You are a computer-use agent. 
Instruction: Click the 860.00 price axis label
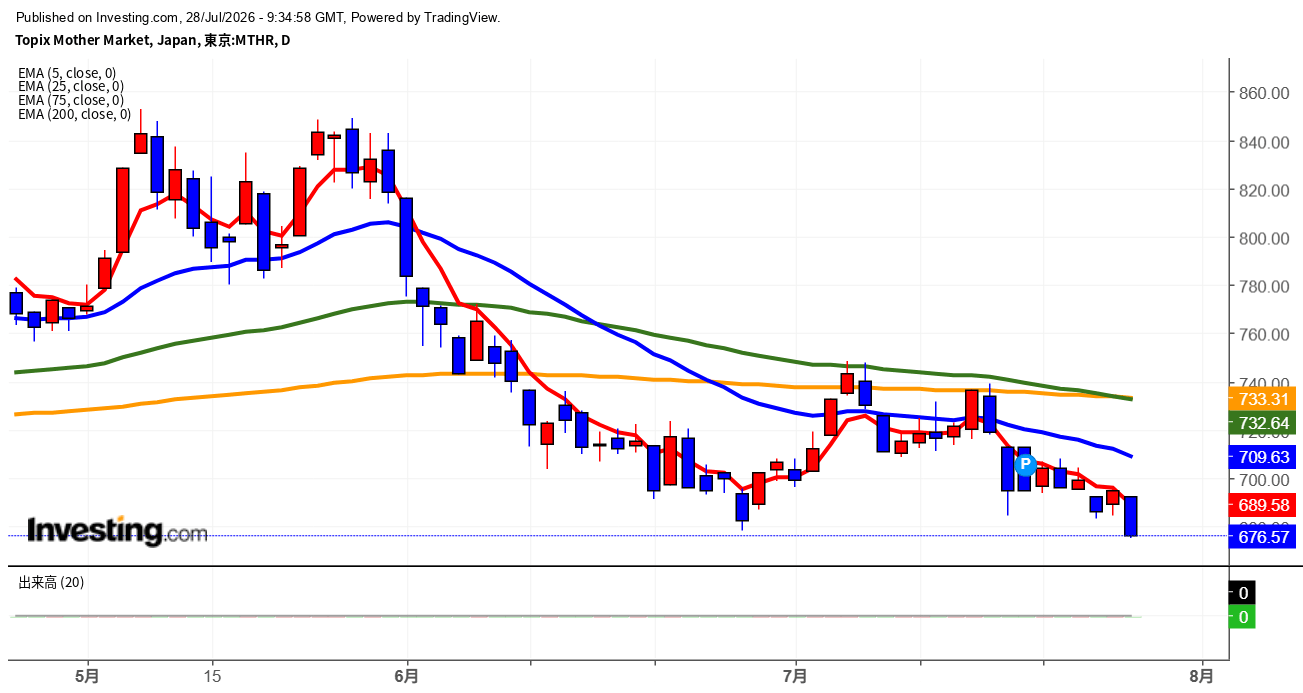coord(1264,93)
